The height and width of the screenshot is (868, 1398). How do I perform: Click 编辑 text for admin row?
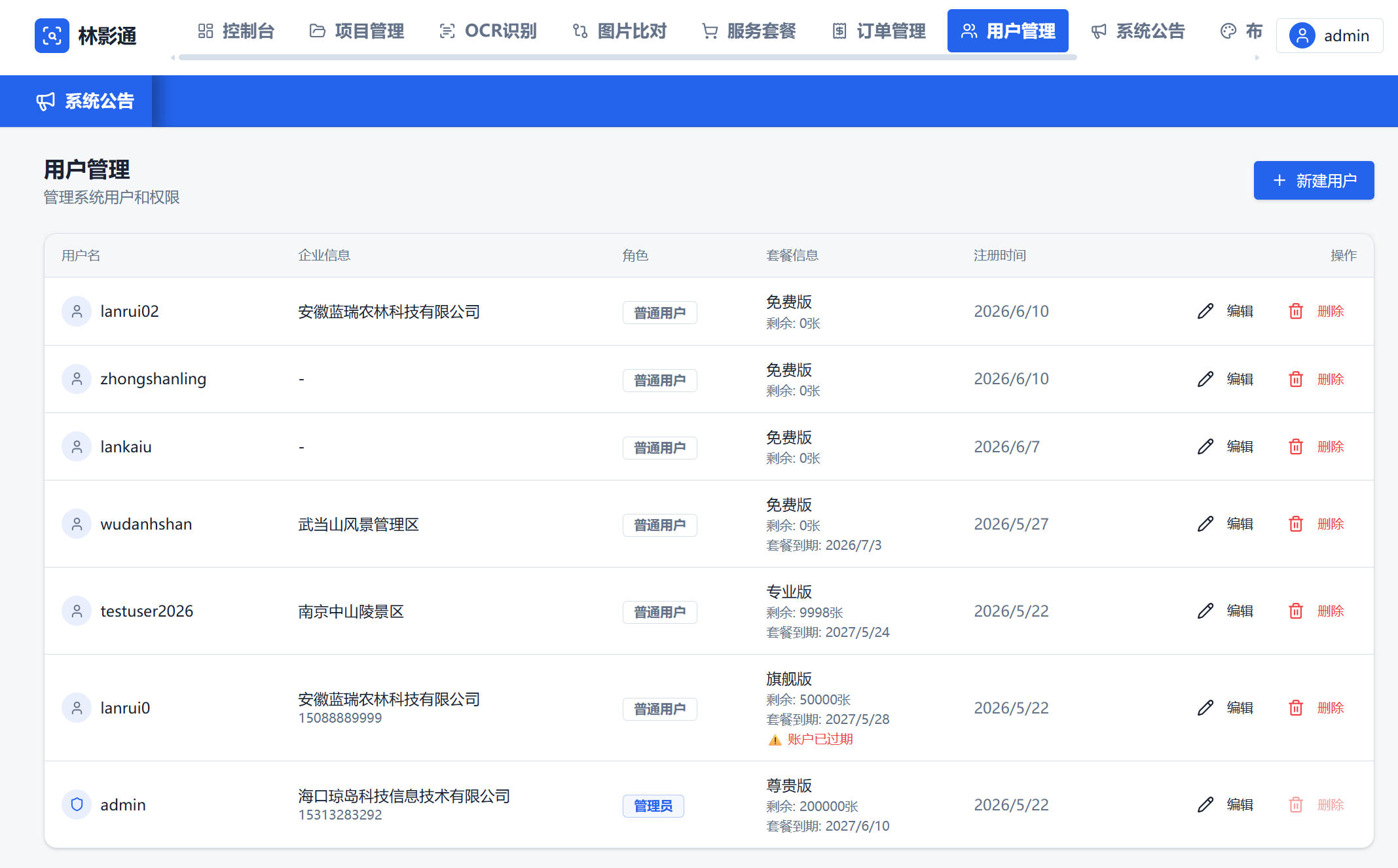[x=1240, y=805]
